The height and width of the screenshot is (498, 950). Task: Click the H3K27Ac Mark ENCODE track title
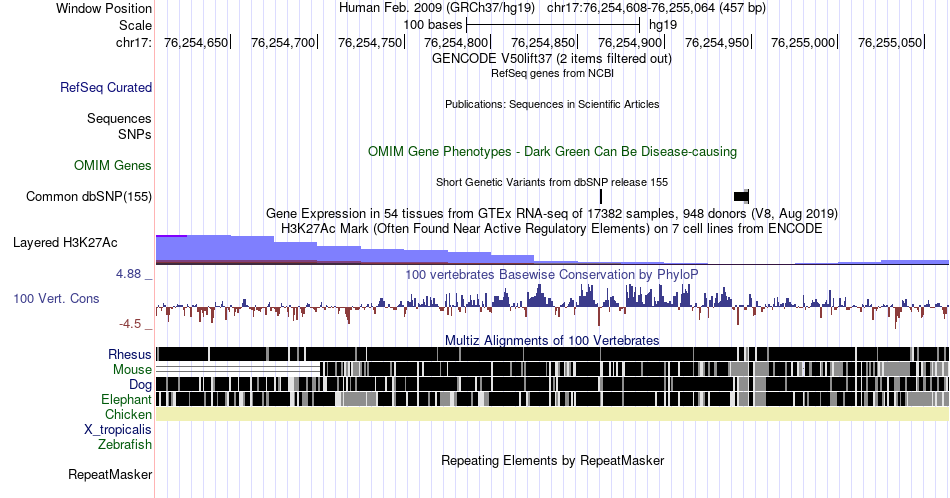(x=552, y=228)
